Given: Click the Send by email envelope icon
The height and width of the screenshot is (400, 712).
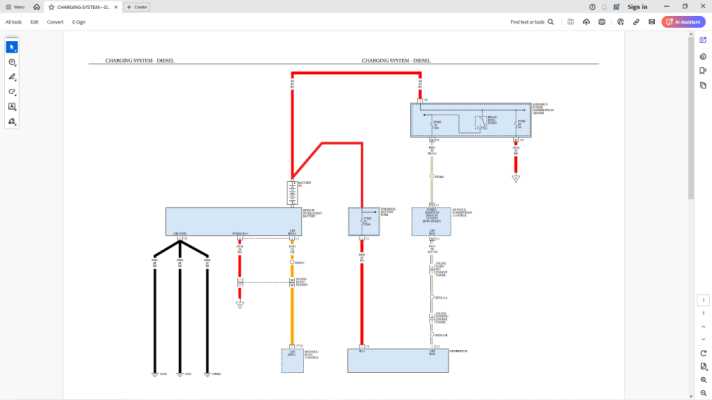Looking at the screenshot, I should coord(652,22).
